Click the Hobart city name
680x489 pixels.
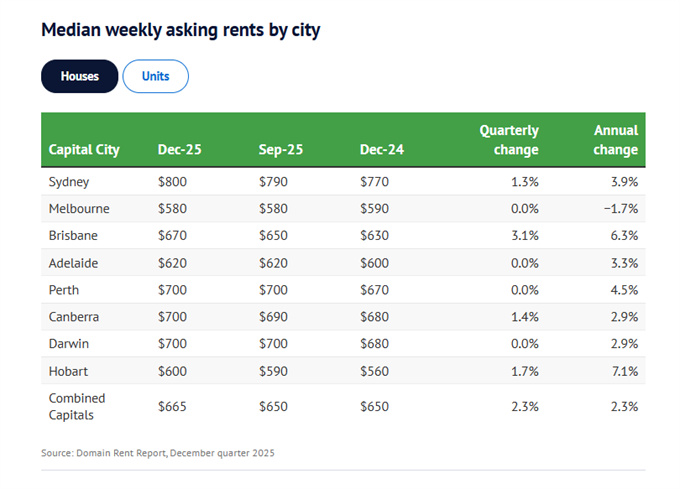(69, 371)
